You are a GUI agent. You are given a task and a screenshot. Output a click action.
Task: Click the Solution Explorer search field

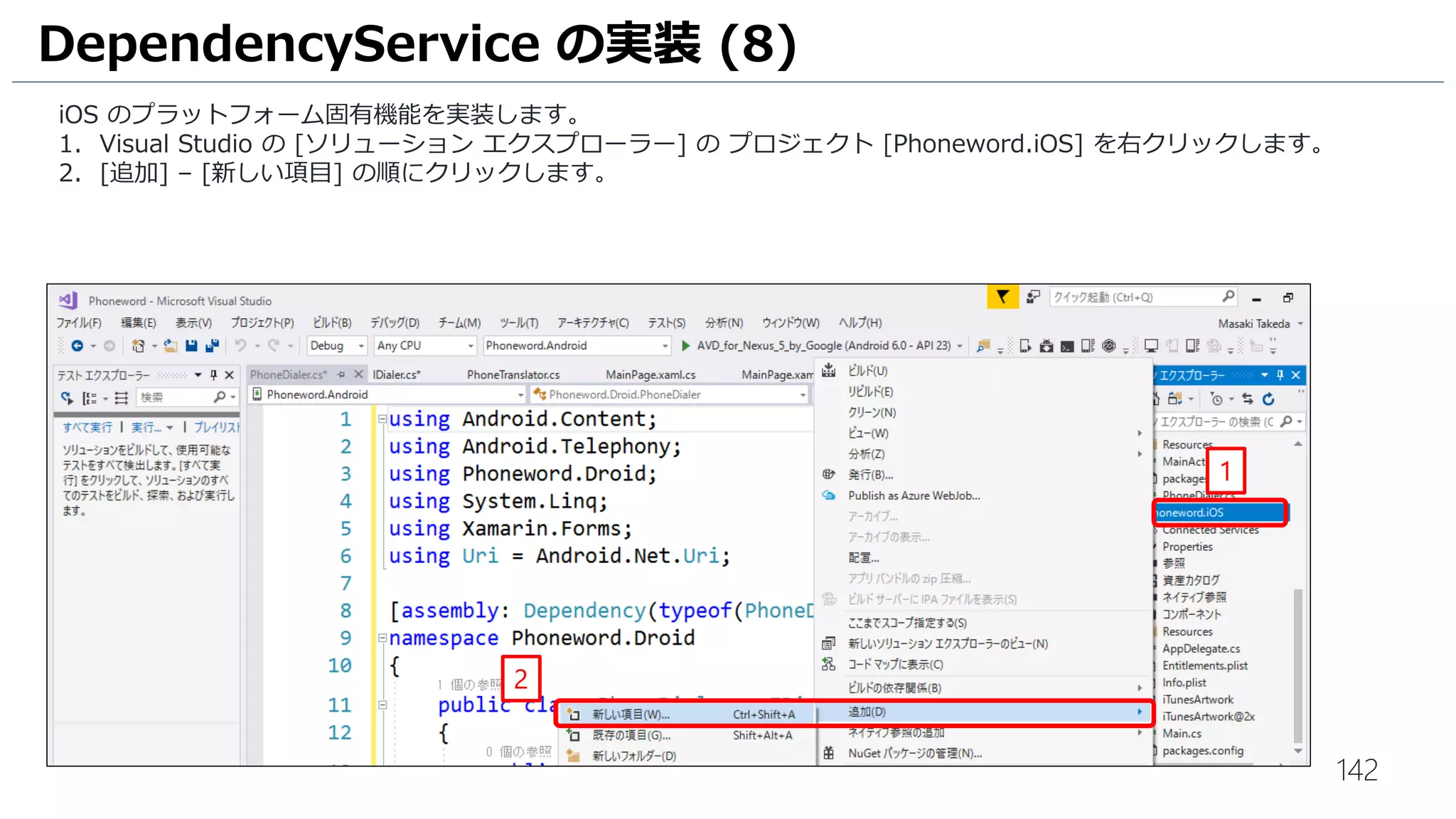(1230, 422)
